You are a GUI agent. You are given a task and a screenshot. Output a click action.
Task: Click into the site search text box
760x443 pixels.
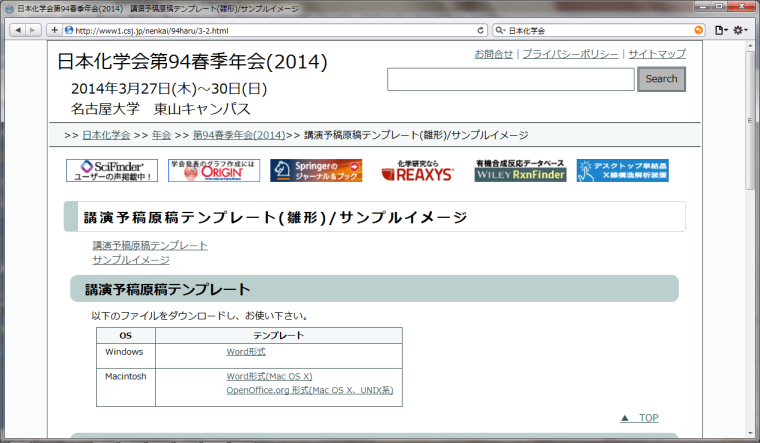coord(510,79)
